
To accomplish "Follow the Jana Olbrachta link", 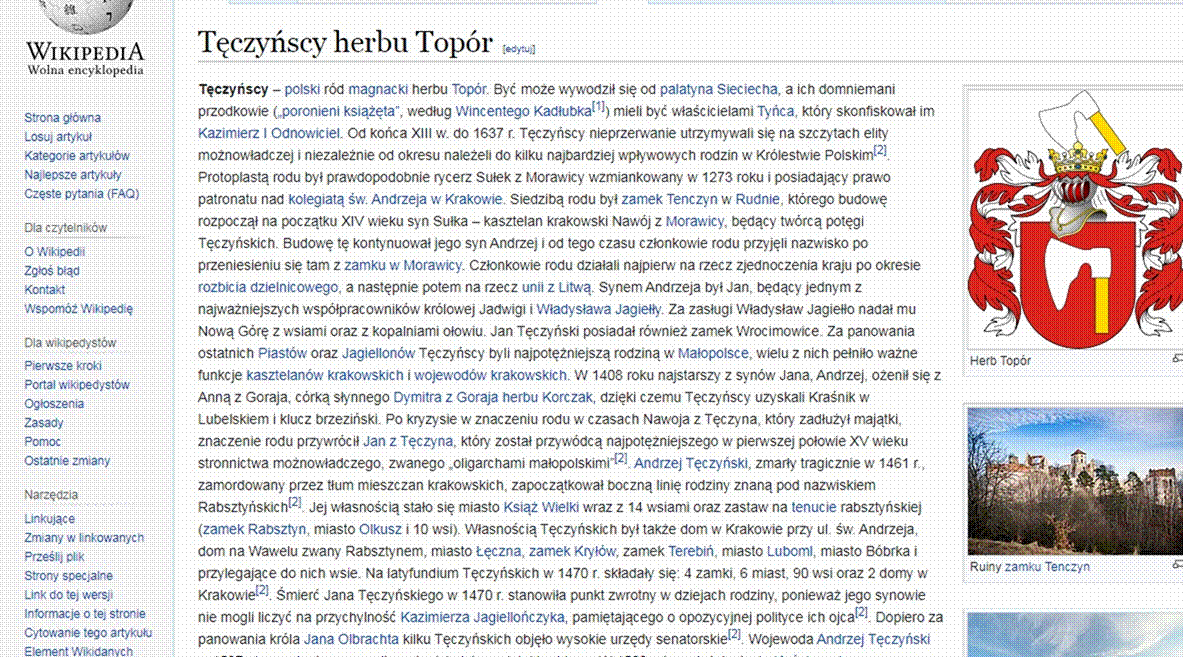I will click(x=351, y=639).
